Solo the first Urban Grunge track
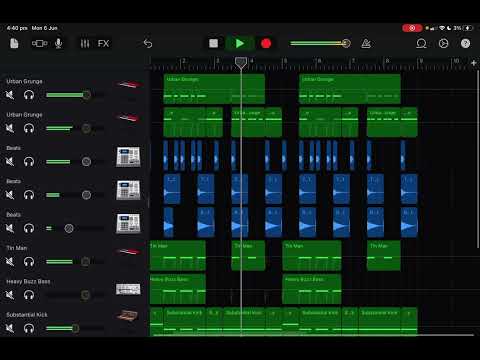480x360 pixels. pos(29,95)
